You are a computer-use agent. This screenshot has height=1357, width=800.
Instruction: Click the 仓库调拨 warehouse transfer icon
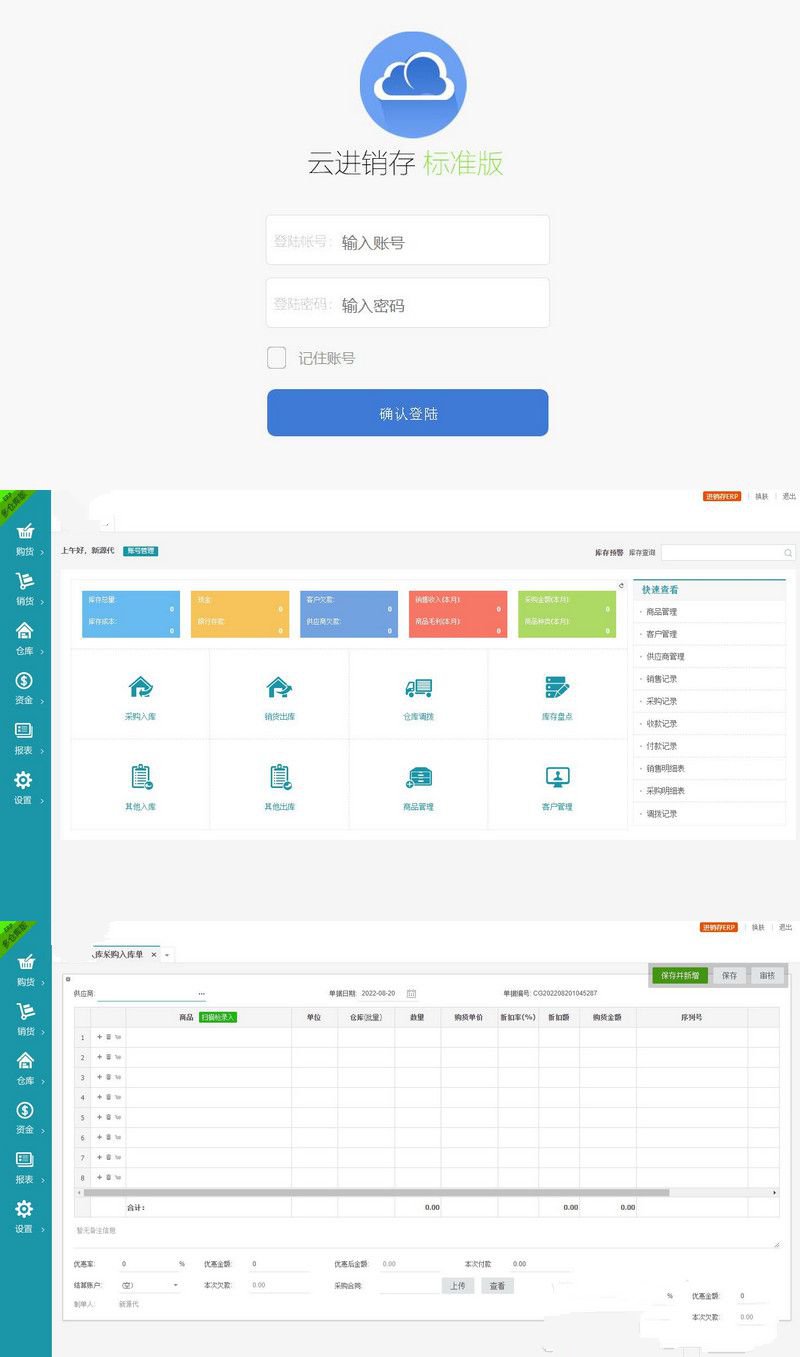point(420,697)
